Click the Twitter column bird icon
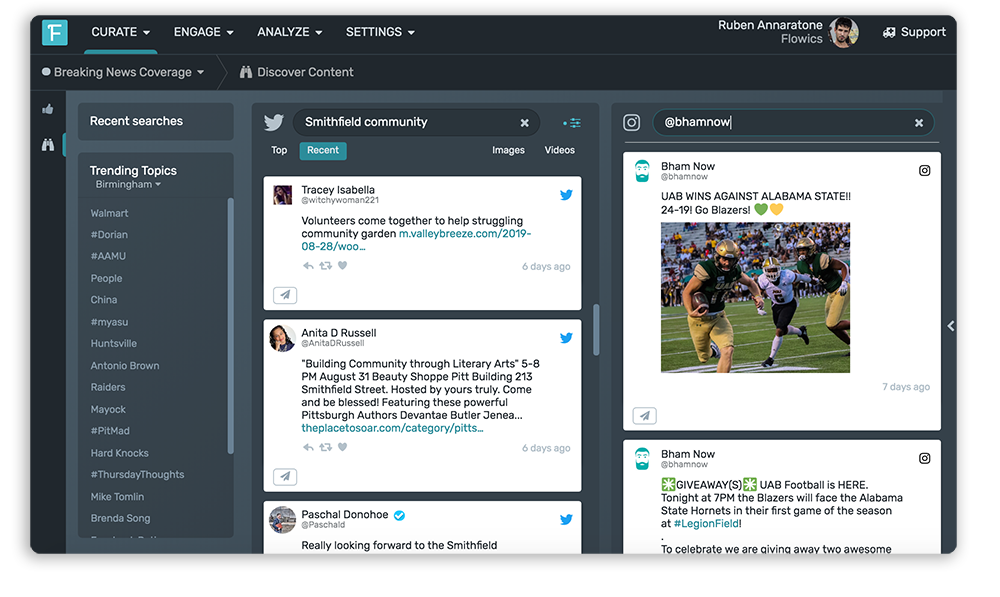Screen dimensions: 1000x597 coord(274,122)
